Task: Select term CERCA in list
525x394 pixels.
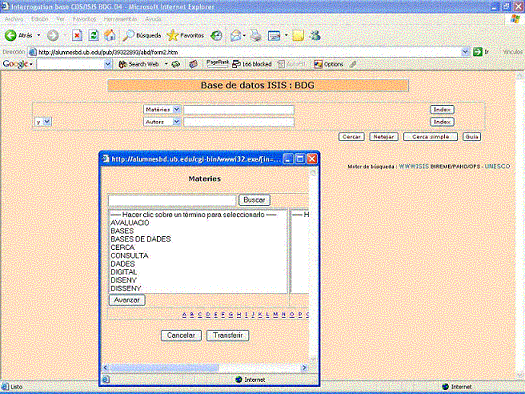Action: 123,247
